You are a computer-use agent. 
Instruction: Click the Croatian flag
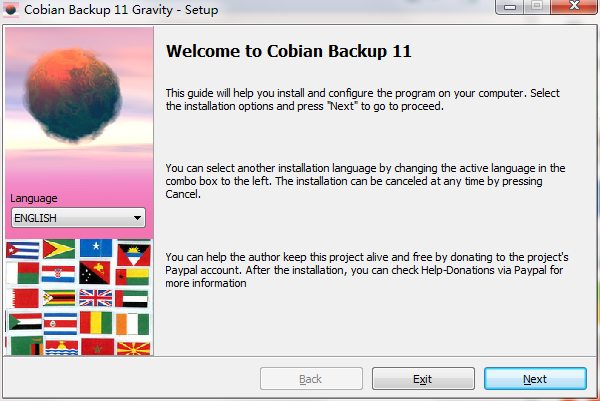58,274
